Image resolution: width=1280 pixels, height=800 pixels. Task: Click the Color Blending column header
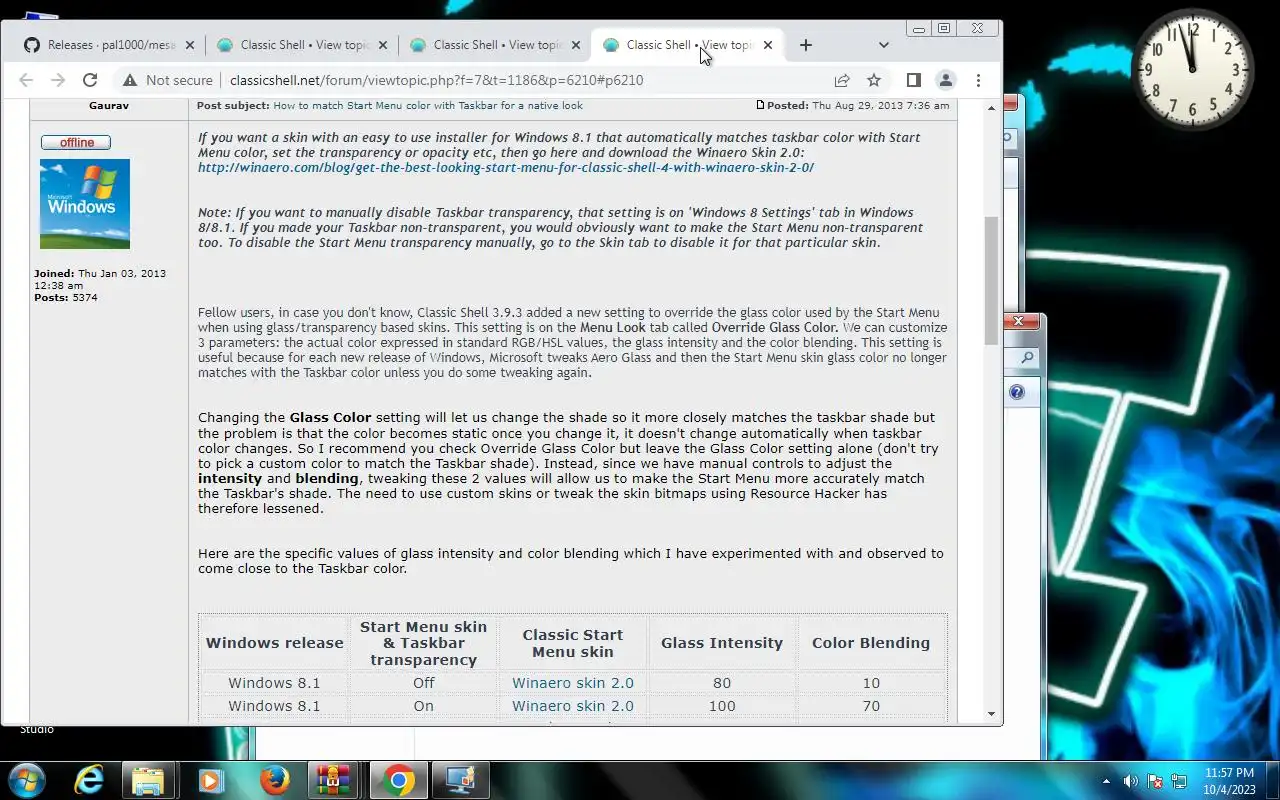point(871,643)
